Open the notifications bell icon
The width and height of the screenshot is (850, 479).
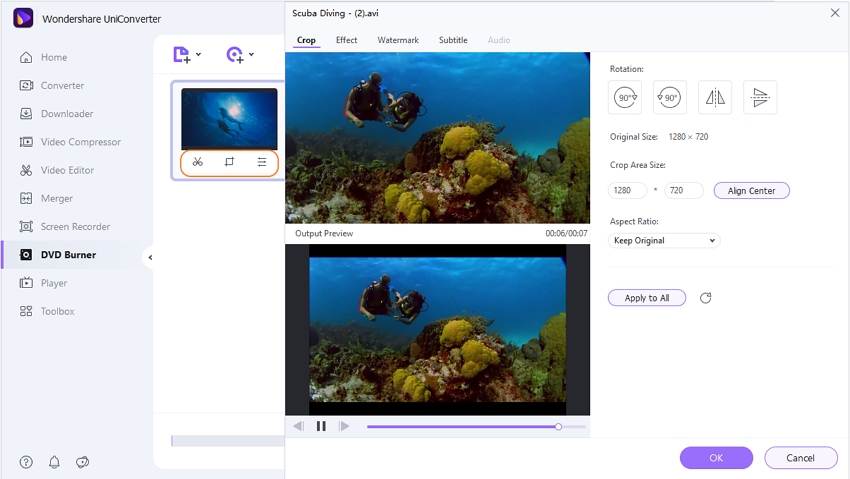click(x=54, y=462)
